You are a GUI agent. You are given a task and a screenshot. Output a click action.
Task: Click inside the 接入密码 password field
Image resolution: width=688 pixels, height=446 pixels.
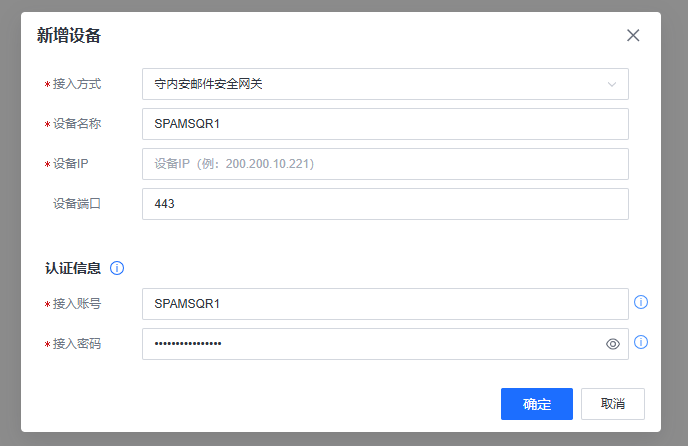pos(370,344)
